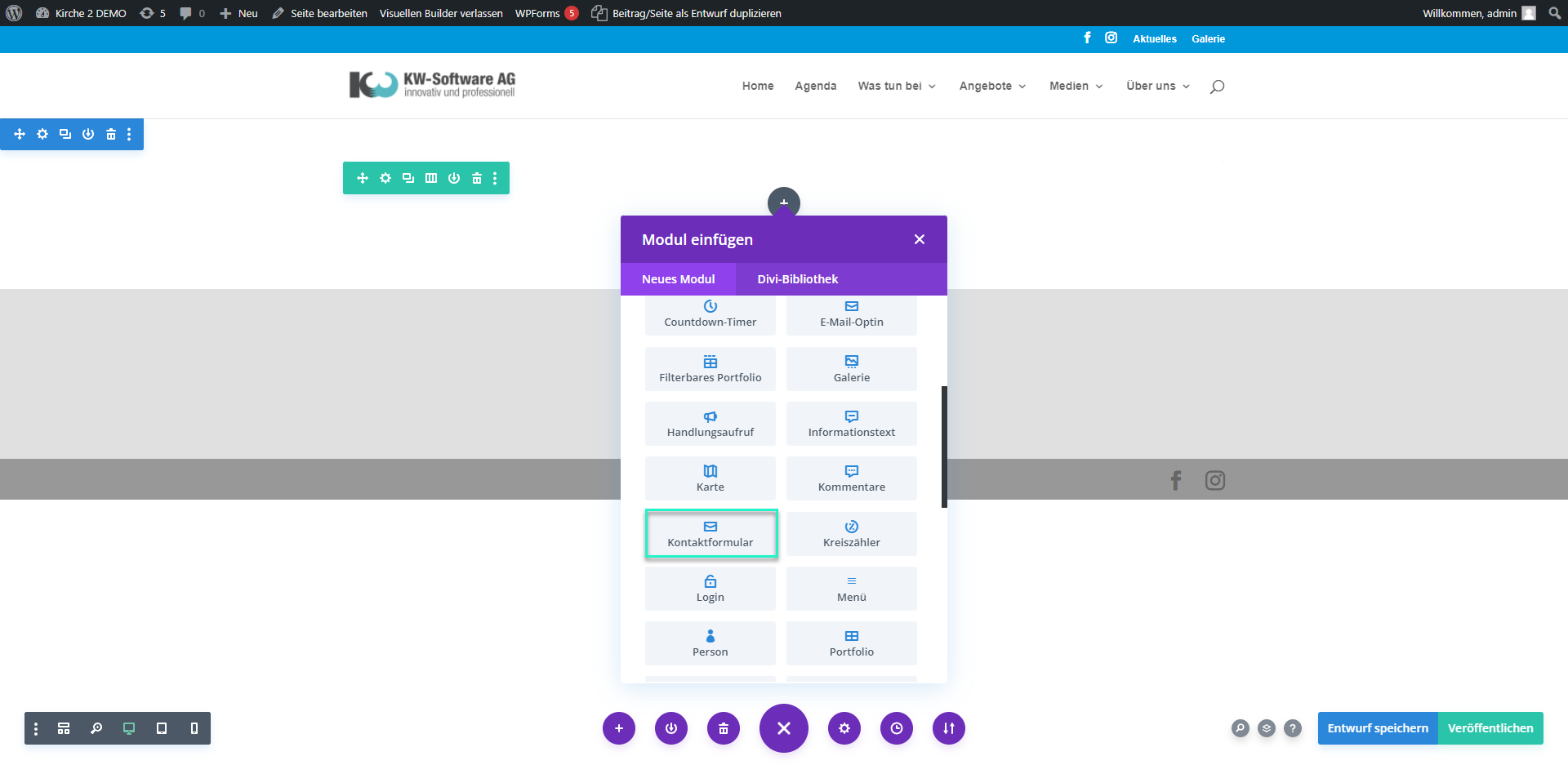Switch to wireframe view icon

point(64,728)
